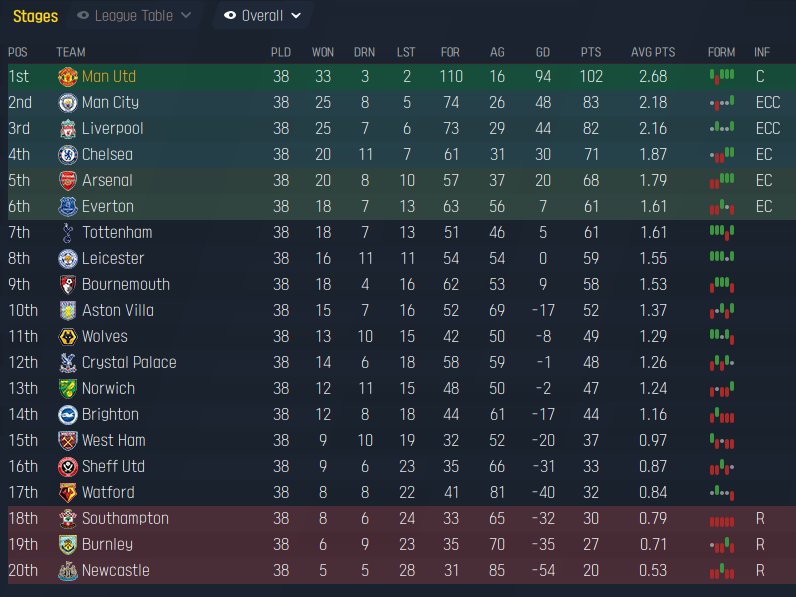Open the Man City team link
The height and width of the screenshot is (597, 796).
coord(110,103)
